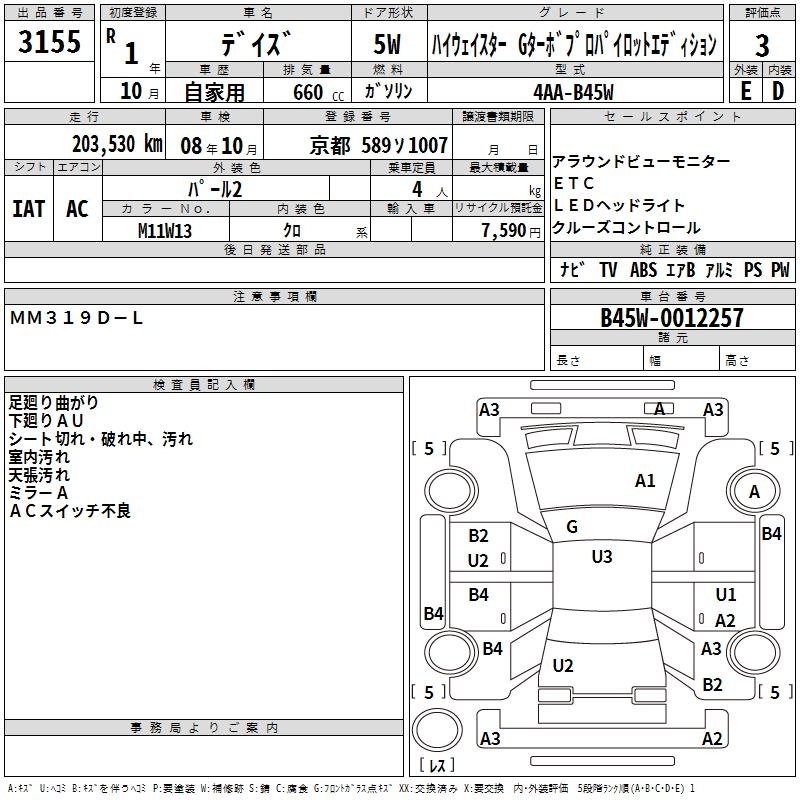Viewport: 800px width, 800px height.
Task: Click the U3 dent mark on roof
Action: 602,556
